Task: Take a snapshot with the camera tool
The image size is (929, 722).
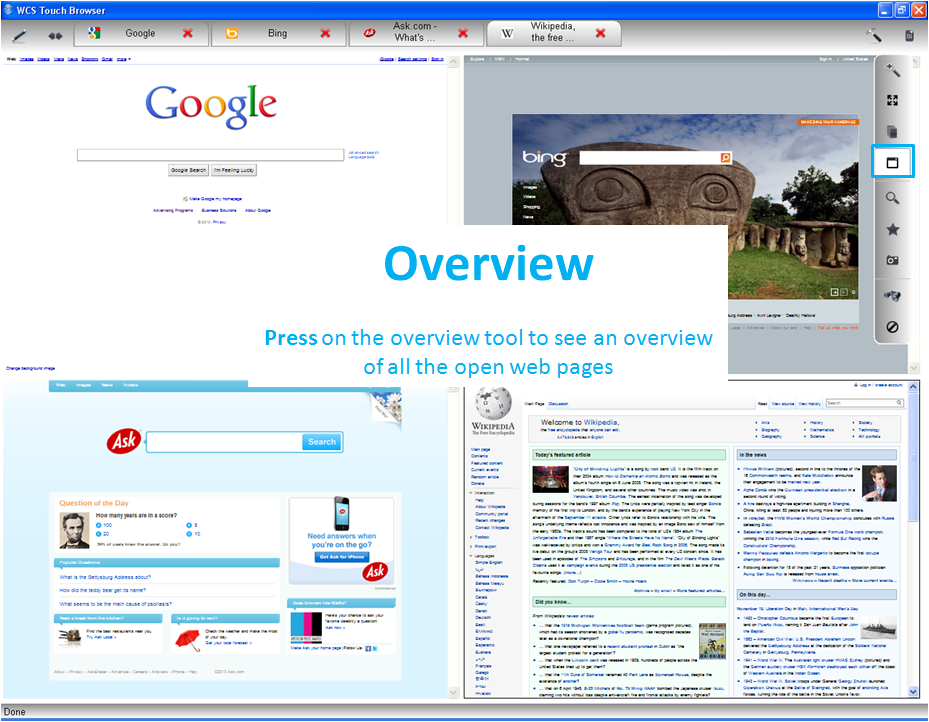Action: pos(893,258)
